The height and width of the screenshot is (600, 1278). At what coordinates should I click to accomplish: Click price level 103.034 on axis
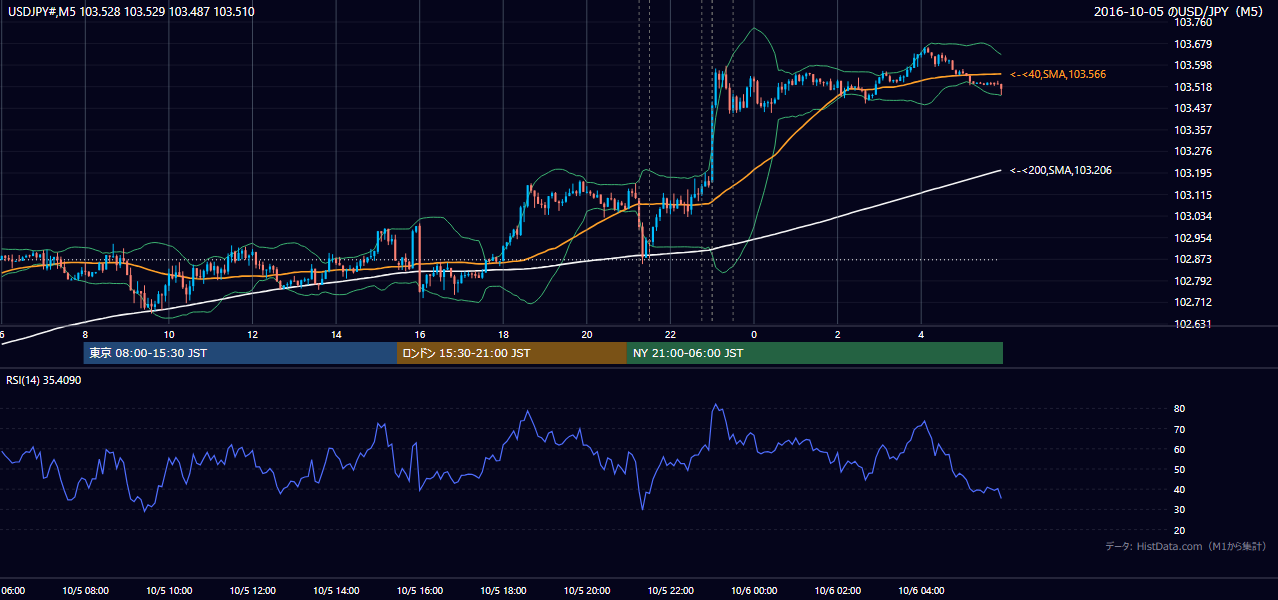tap(1193, 216)
